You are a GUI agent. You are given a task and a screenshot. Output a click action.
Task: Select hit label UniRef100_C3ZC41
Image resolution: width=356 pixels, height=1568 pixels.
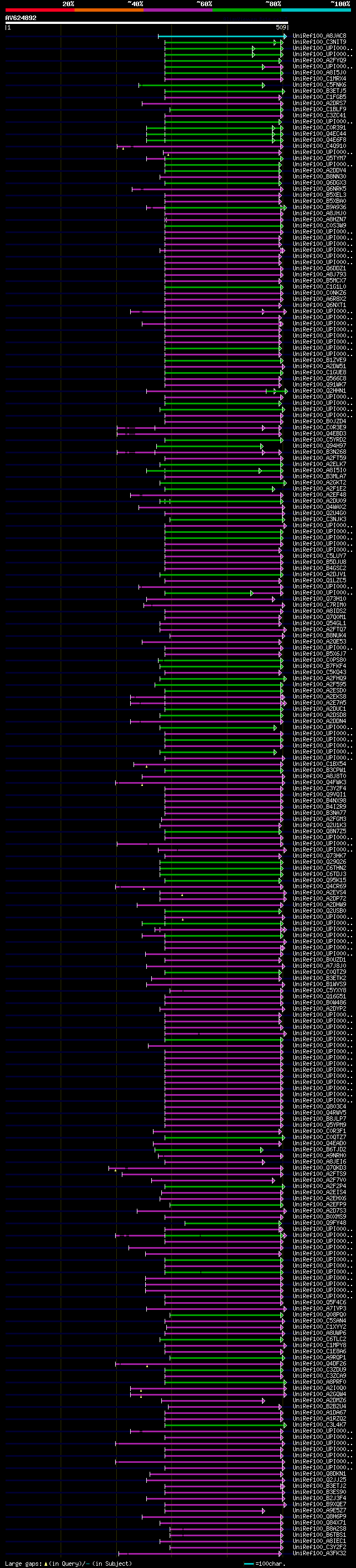point(319,115)
